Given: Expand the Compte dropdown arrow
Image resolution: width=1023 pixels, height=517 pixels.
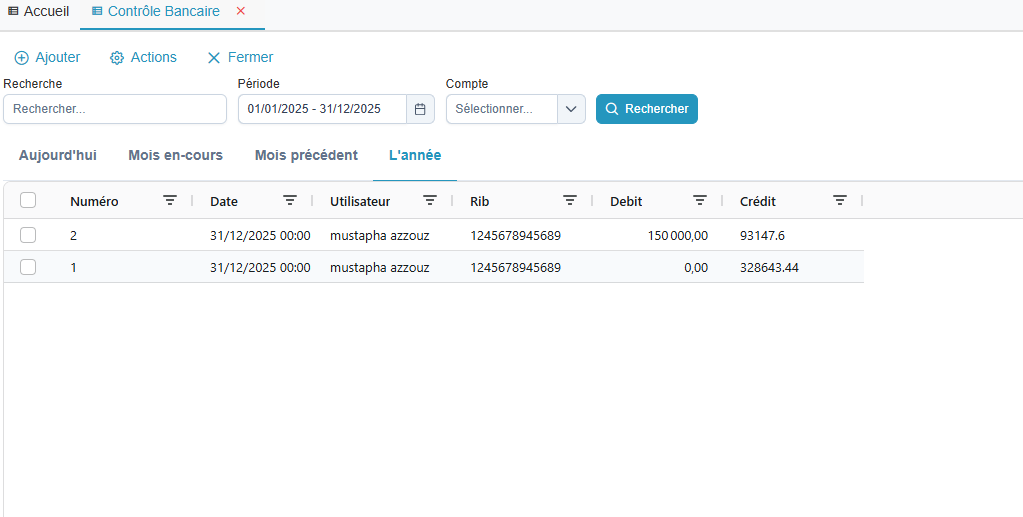Looking at the screenshot, I should pos(571,109).
